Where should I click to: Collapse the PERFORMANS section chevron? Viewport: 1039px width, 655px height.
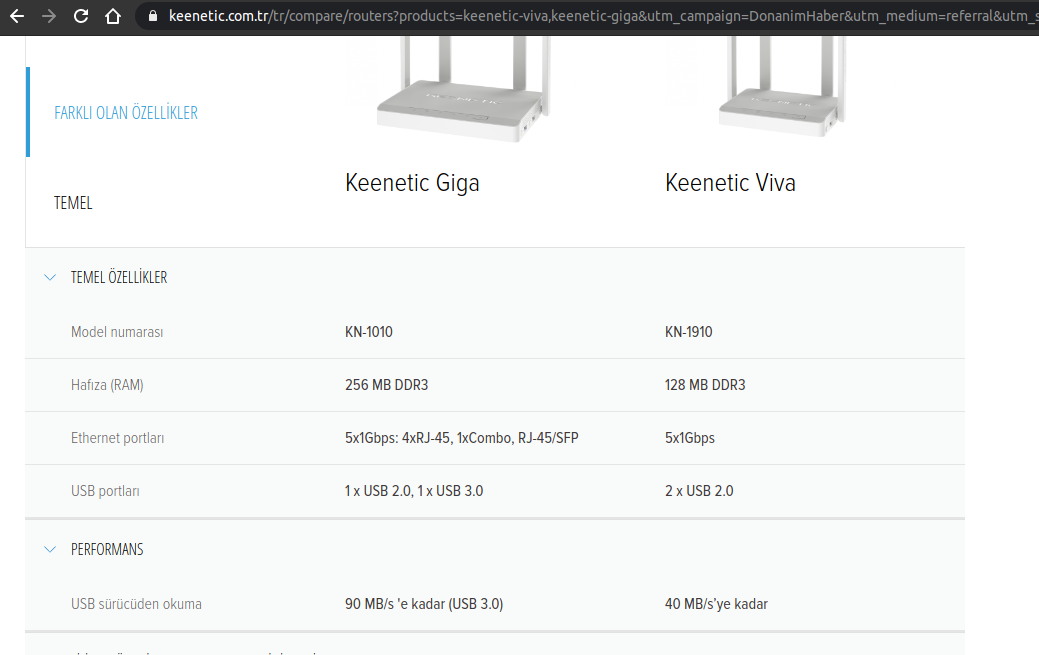click(50, 549)
